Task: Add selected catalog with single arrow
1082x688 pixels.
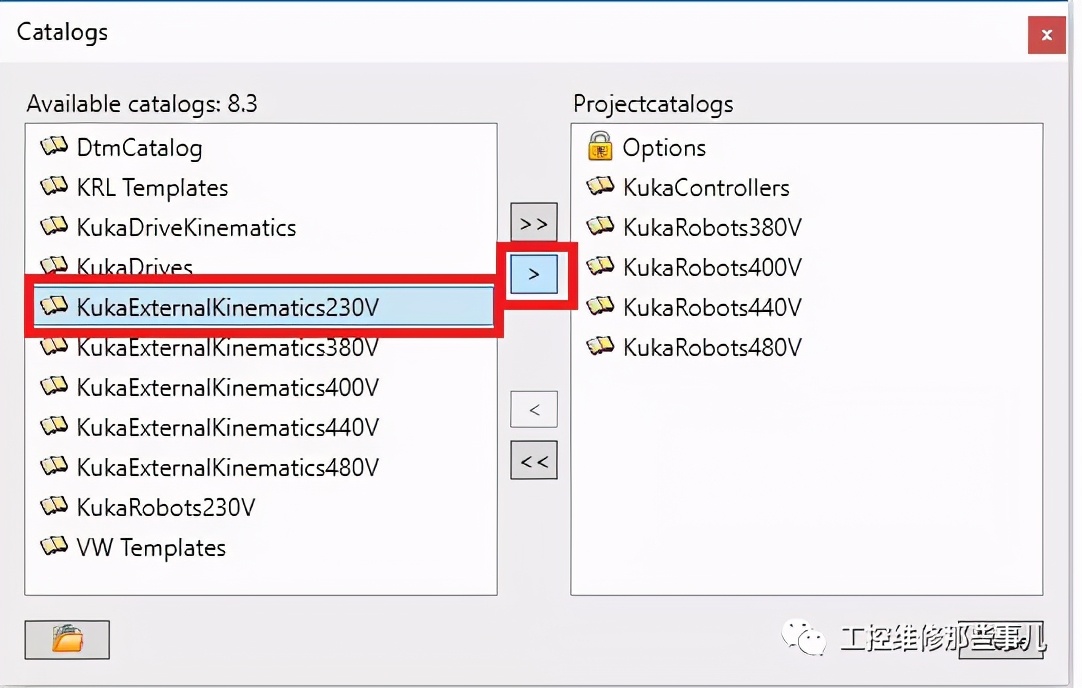Action: click(533, 273)
